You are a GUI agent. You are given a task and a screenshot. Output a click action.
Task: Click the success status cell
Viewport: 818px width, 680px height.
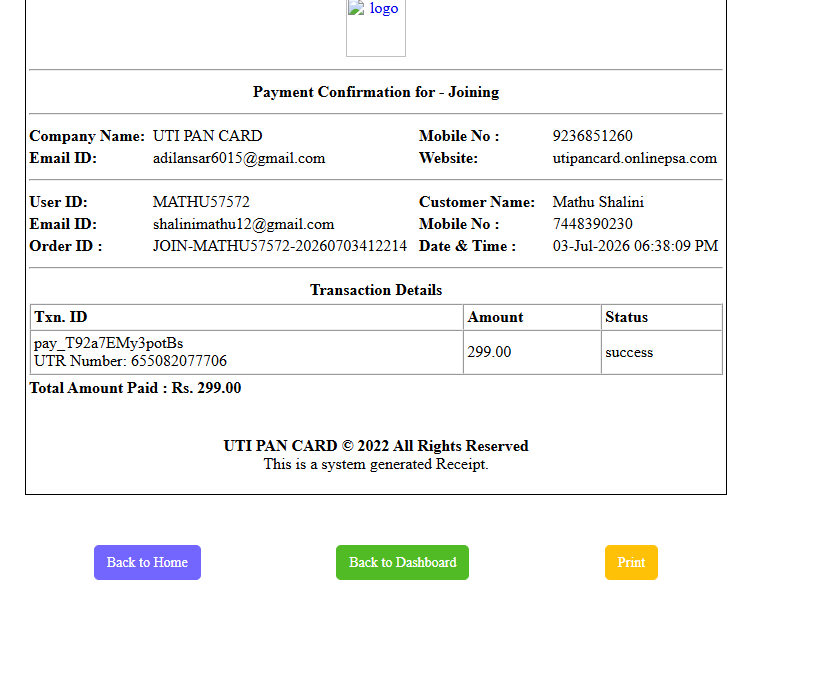(x=661, y=352)
